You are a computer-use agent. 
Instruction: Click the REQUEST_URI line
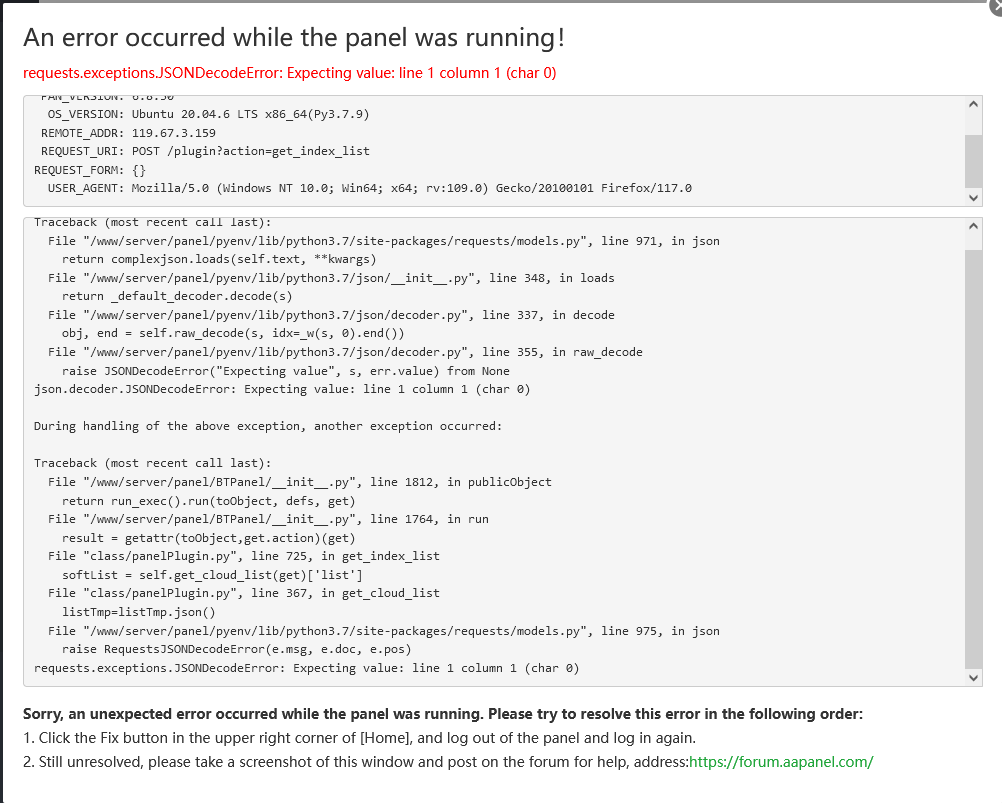click(202, 151)
